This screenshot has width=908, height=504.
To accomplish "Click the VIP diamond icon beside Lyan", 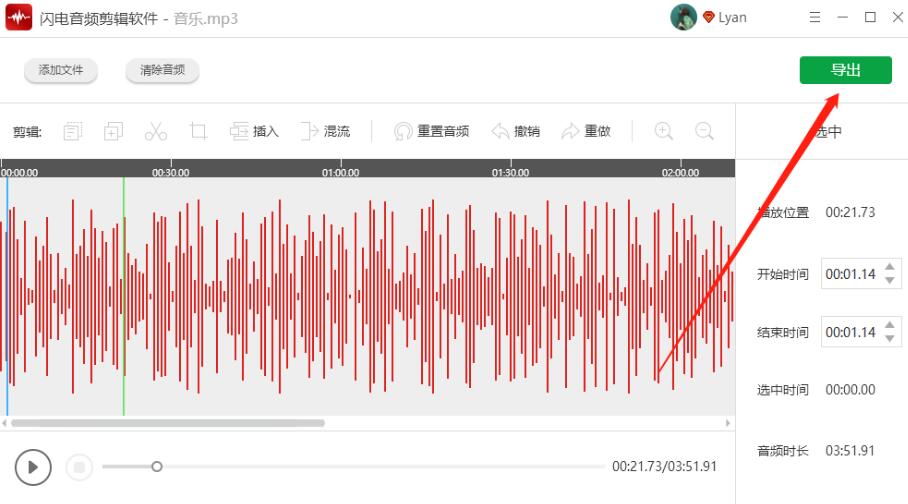I will click(x=708, y=17).
